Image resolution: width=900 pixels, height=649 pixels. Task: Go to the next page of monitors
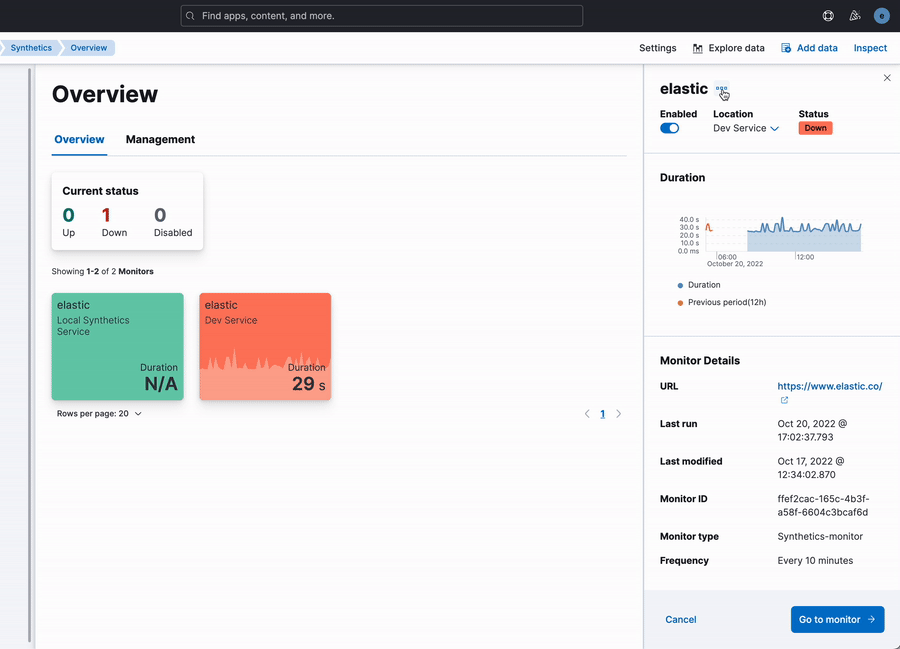618,414
